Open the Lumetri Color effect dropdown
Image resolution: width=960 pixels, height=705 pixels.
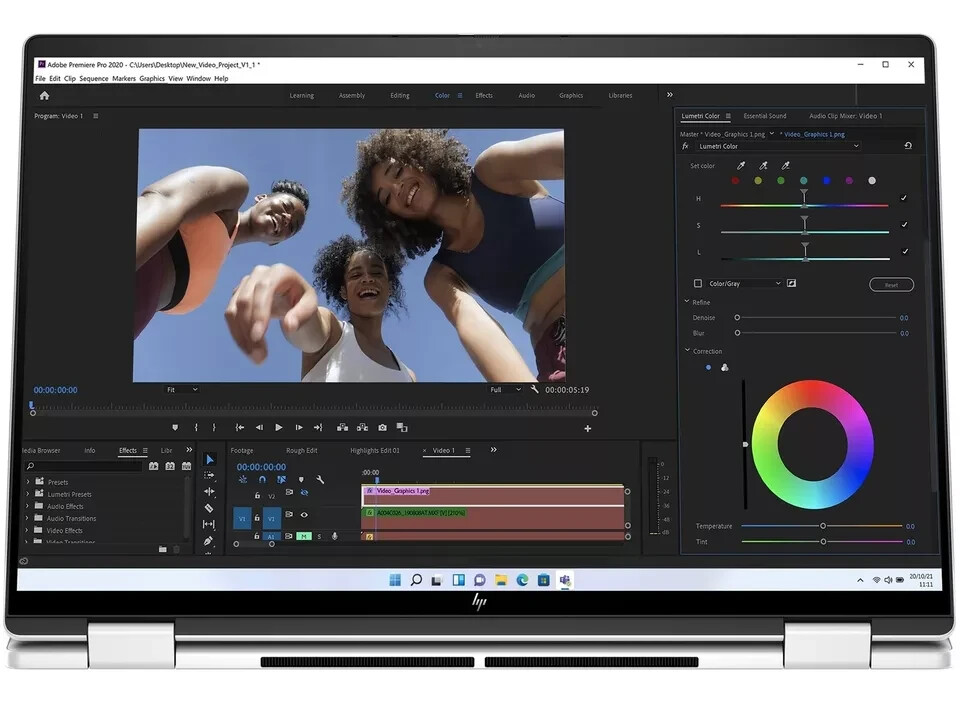click(778, 146)
